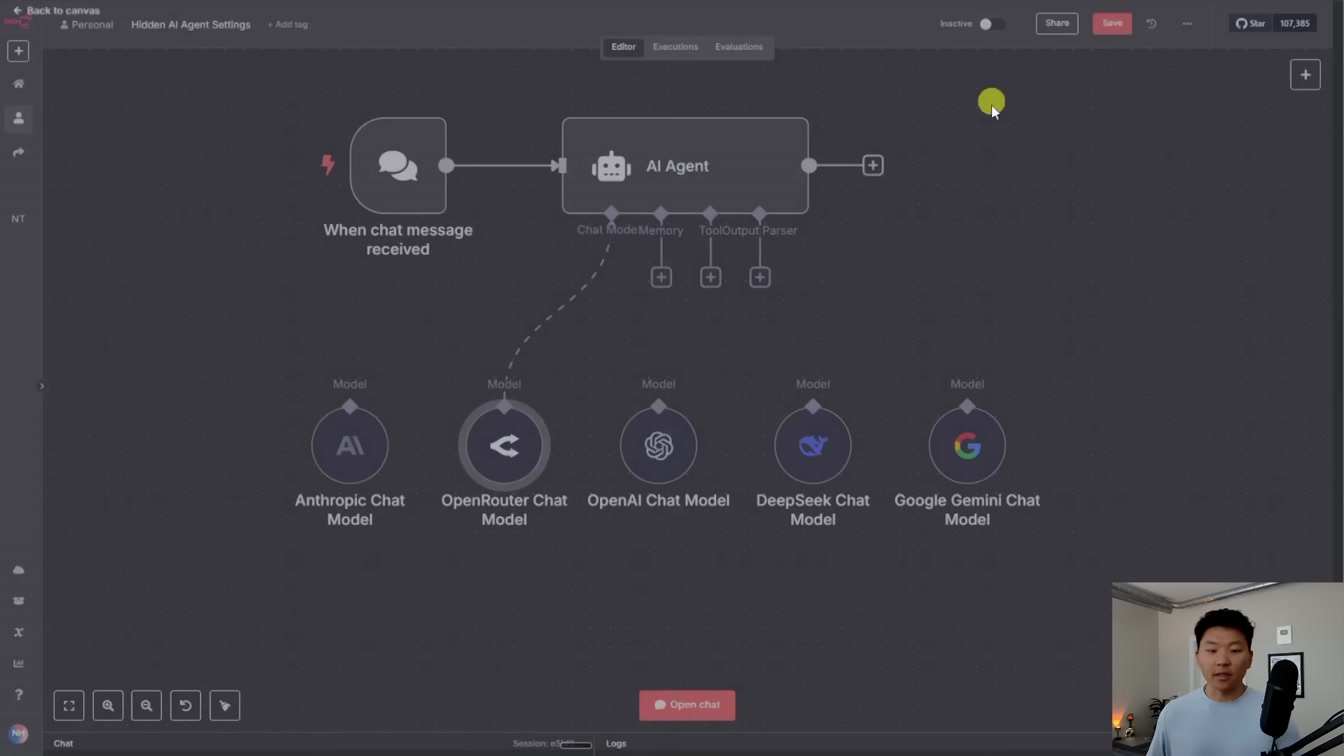Open the templates box icon in sidebar

point(18,601)
